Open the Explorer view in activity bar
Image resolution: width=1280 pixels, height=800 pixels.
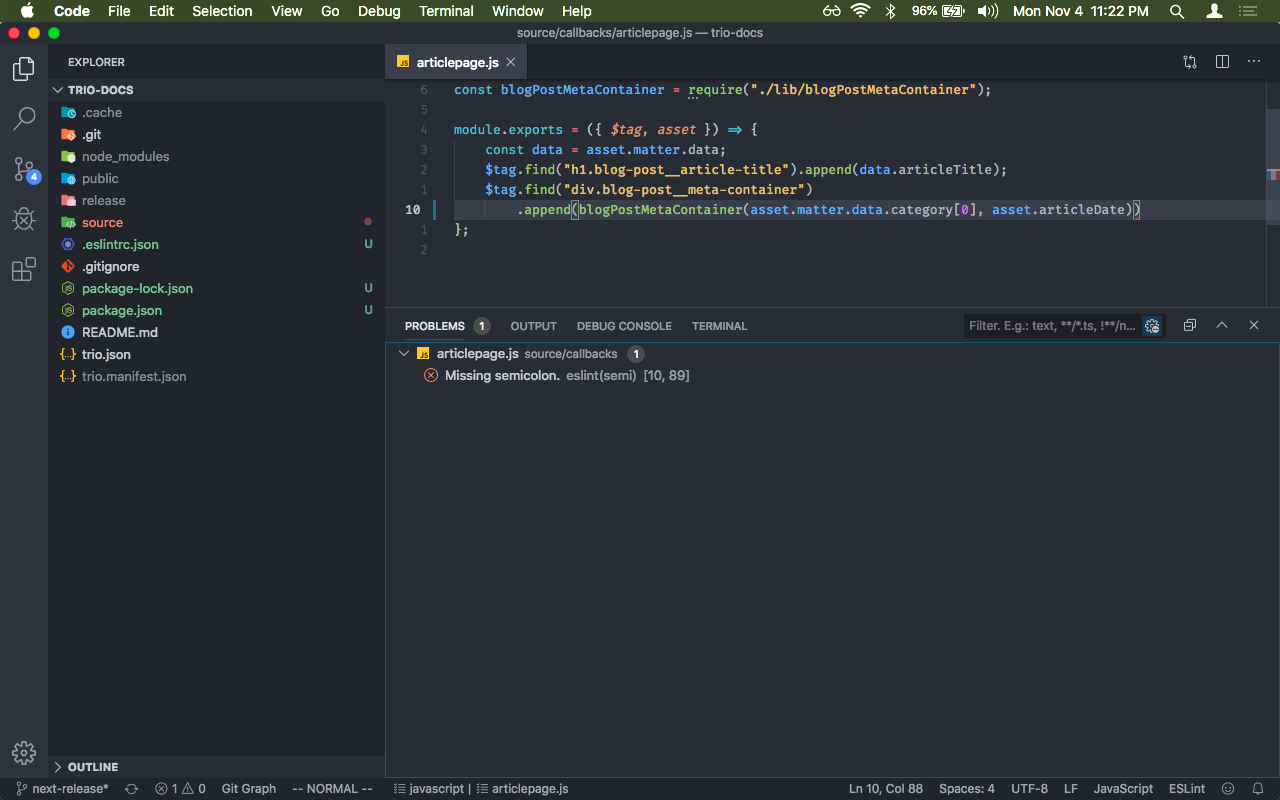[x=24, y=69]
